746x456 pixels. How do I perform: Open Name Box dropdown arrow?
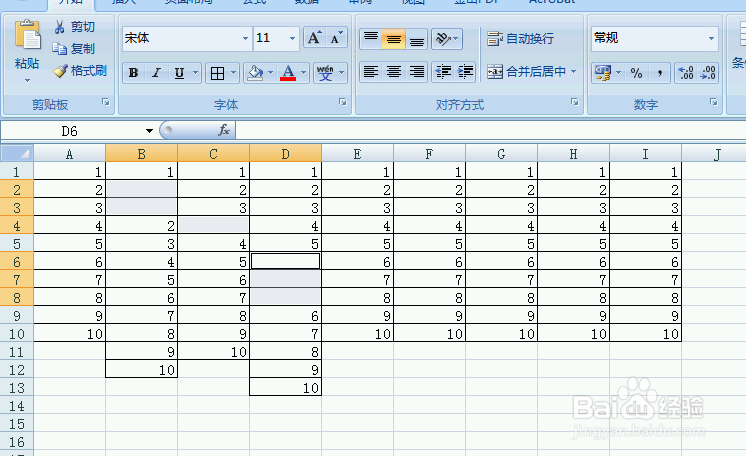point(149,131)
